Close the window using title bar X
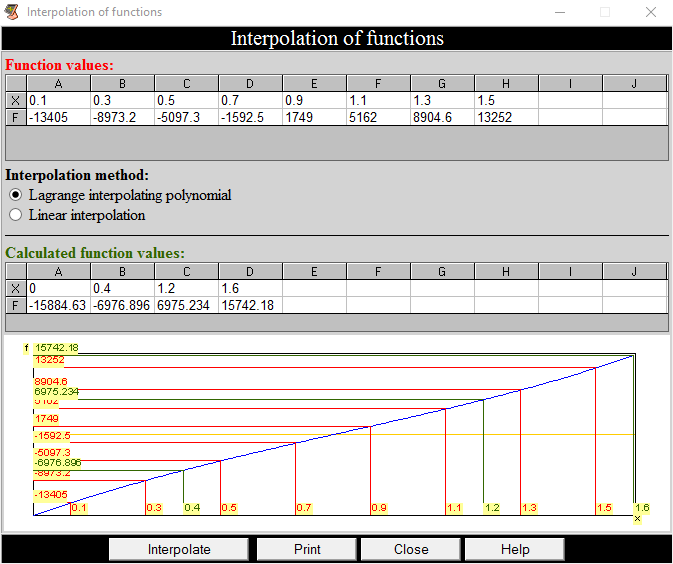This screenshot has height=564, width=673. pos(650,12)
